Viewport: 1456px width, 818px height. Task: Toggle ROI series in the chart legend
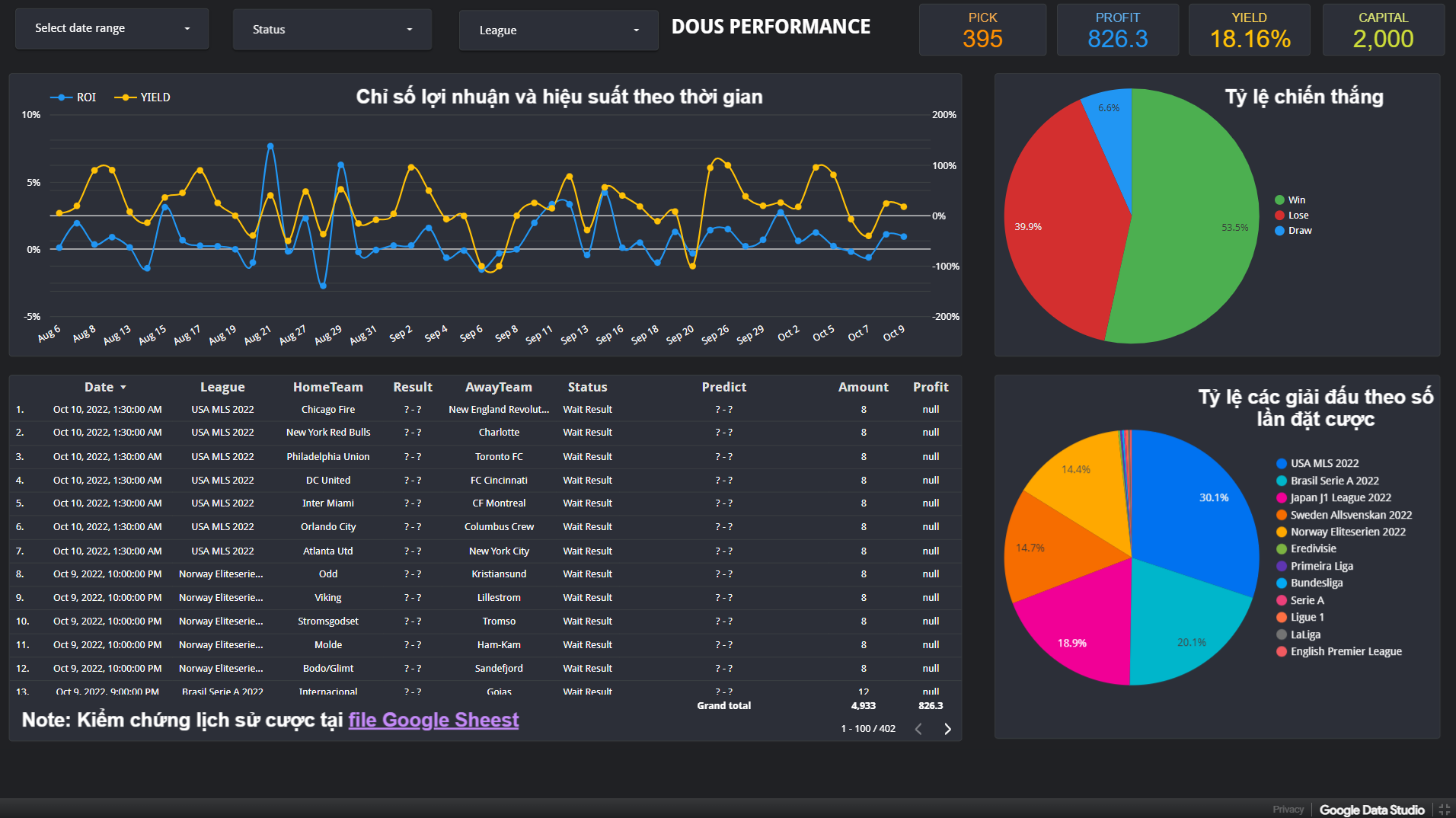[73, 97]
